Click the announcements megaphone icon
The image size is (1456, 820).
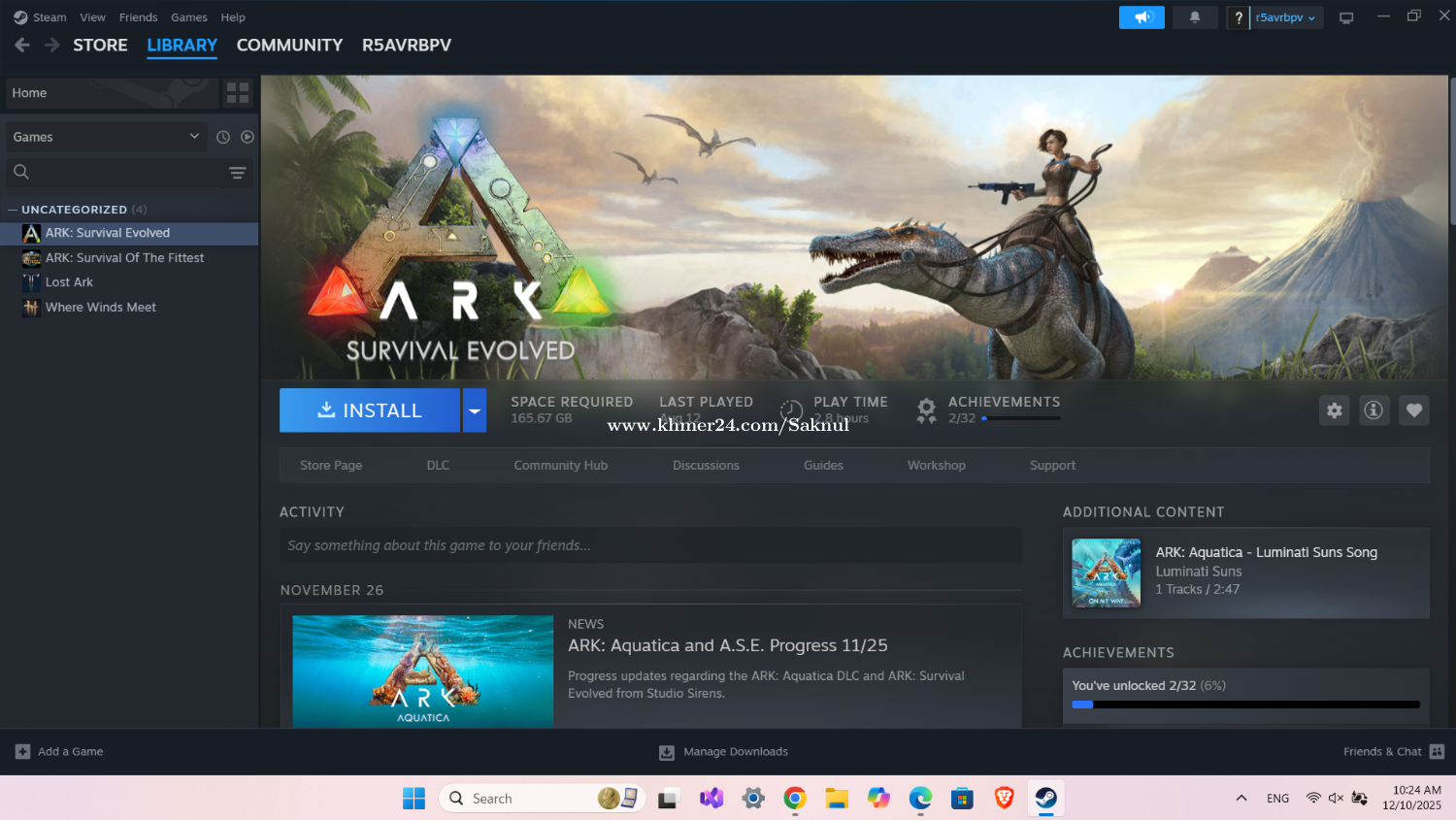coord(1142,17)
